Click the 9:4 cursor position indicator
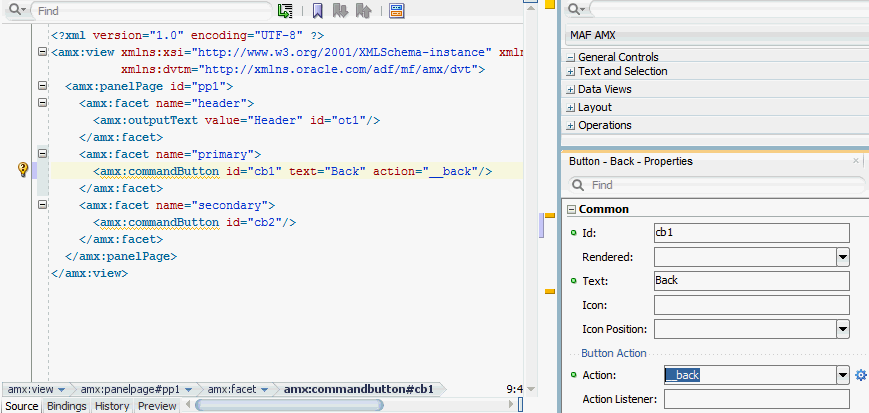 pyautogui.click(x=514, y=389)
